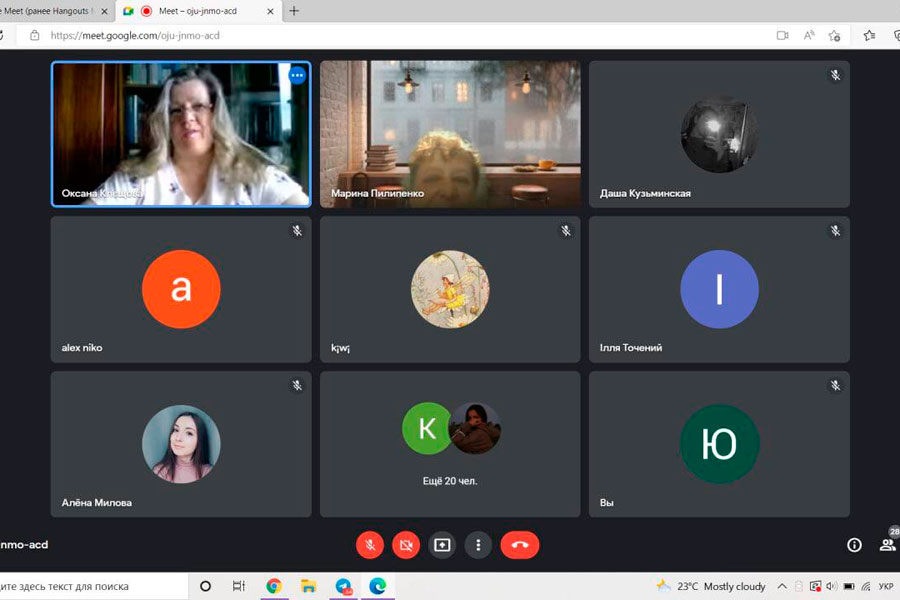Viewport: 900px width, 600px height.
Task: Click the Windows search text box
Action: pos(92,586)
